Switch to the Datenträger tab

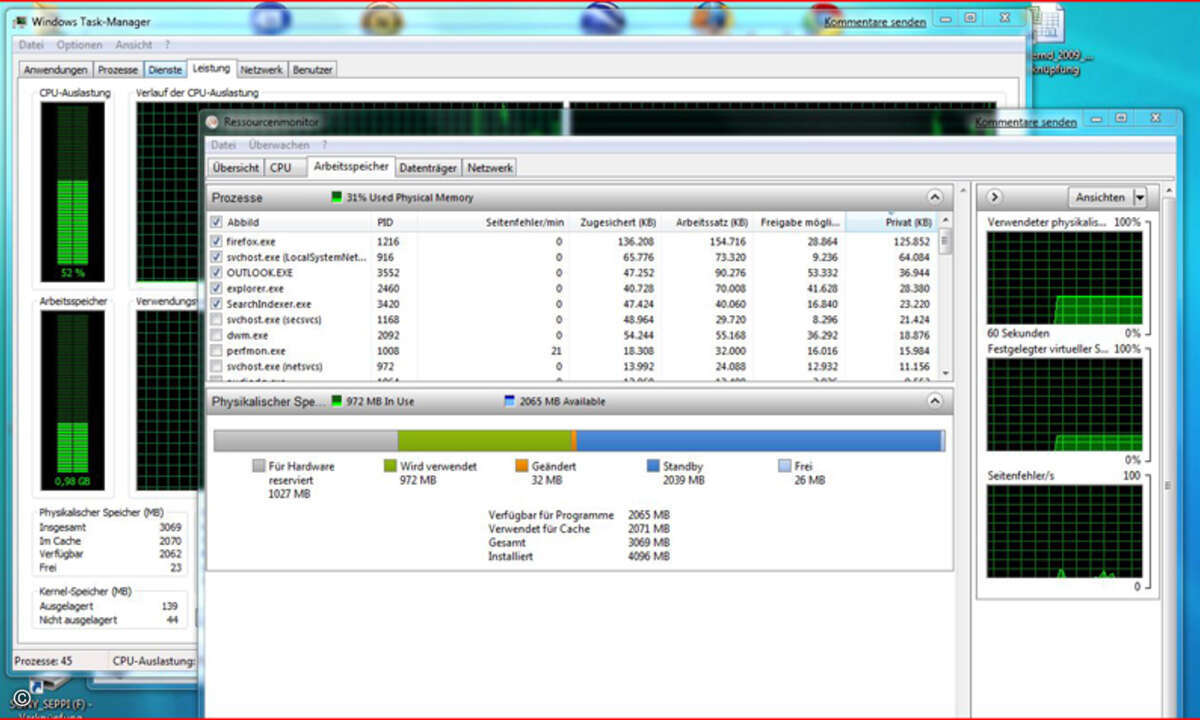tap(428, 168)
